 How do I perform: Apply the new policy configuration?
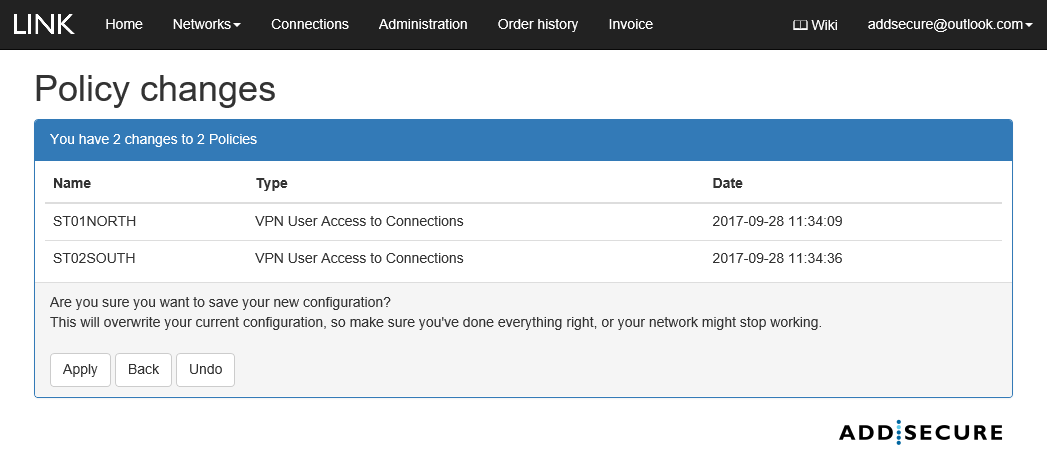(x=80, y=369)
